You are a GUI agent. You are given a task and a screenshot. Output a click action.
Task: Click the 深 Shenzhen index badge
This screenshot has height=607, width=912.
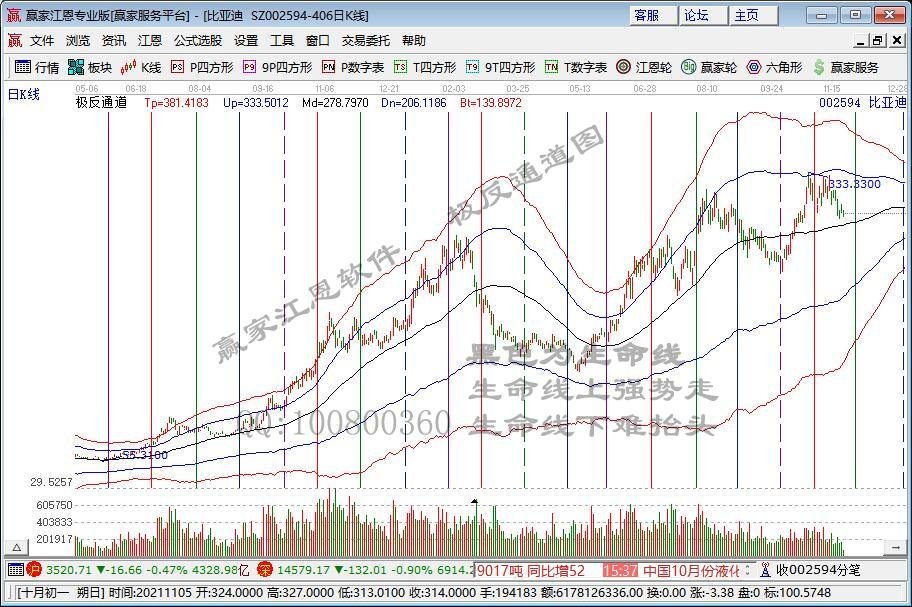pos(265,570)
